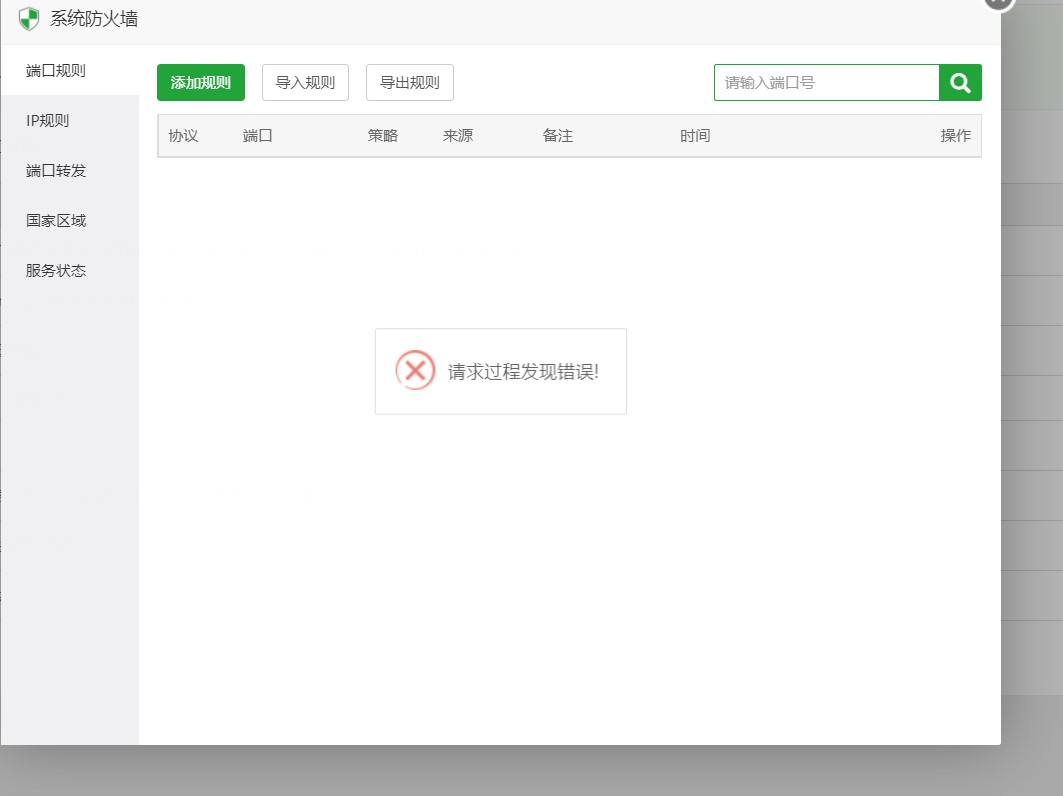Click the 时间 column header
The height and width of the screenshot is (796, 1063).
click(695, 136)
